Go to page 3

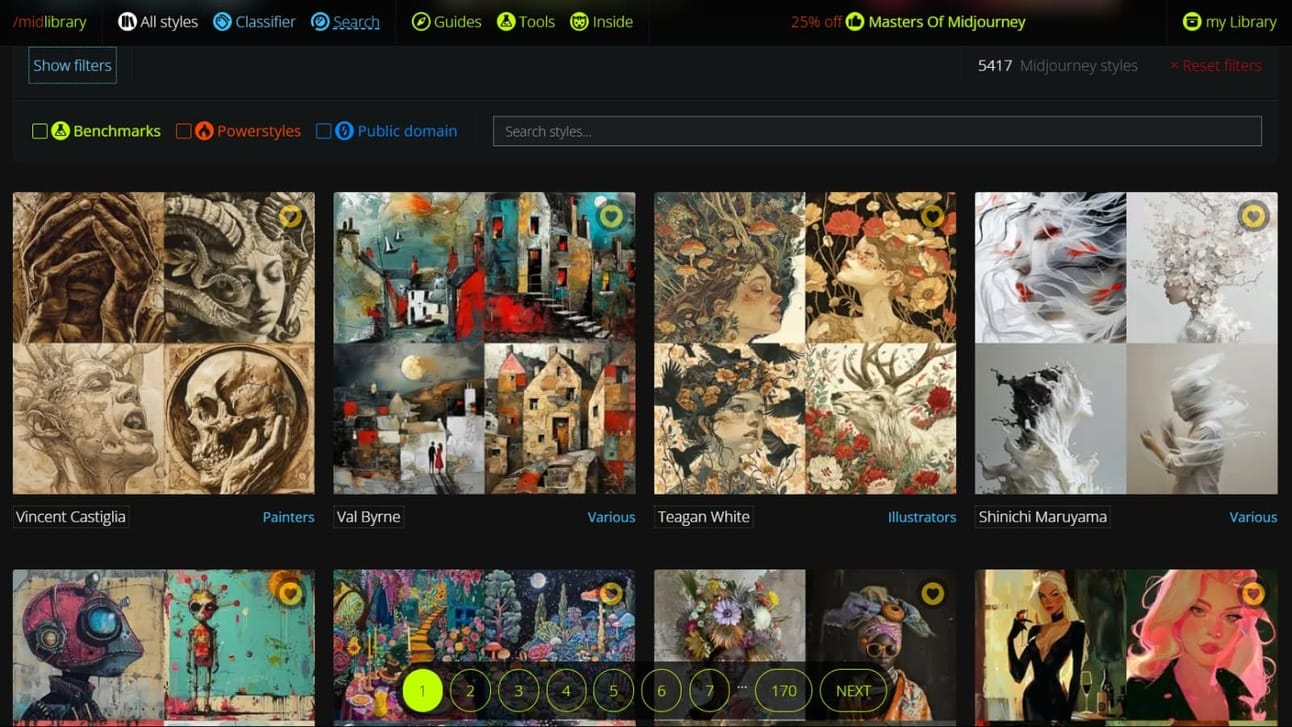point(518,691)
